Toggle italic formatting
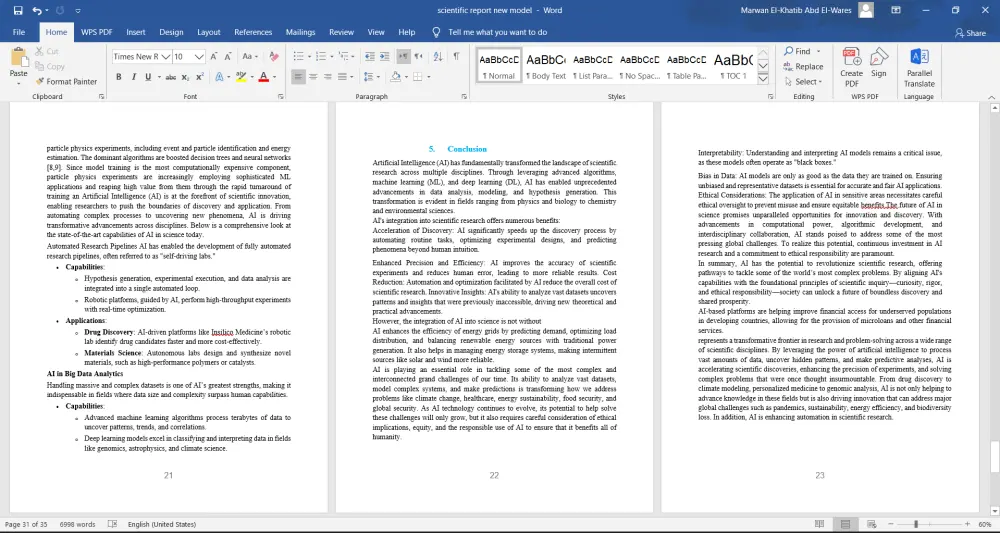This screenshot has width=1000, height=533. 133,77
